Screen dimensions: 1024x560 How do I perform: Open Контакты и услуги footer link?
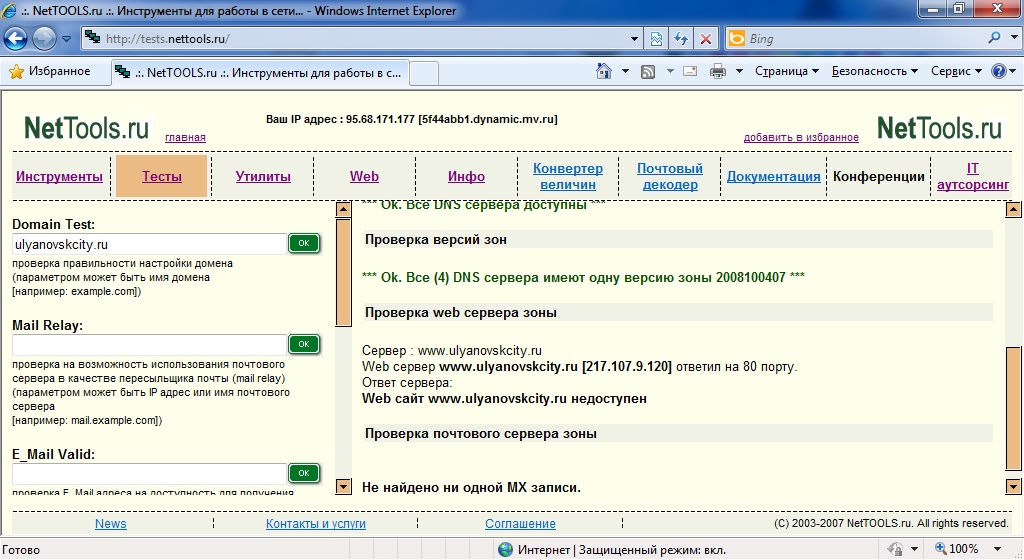(x=315, y=523)
